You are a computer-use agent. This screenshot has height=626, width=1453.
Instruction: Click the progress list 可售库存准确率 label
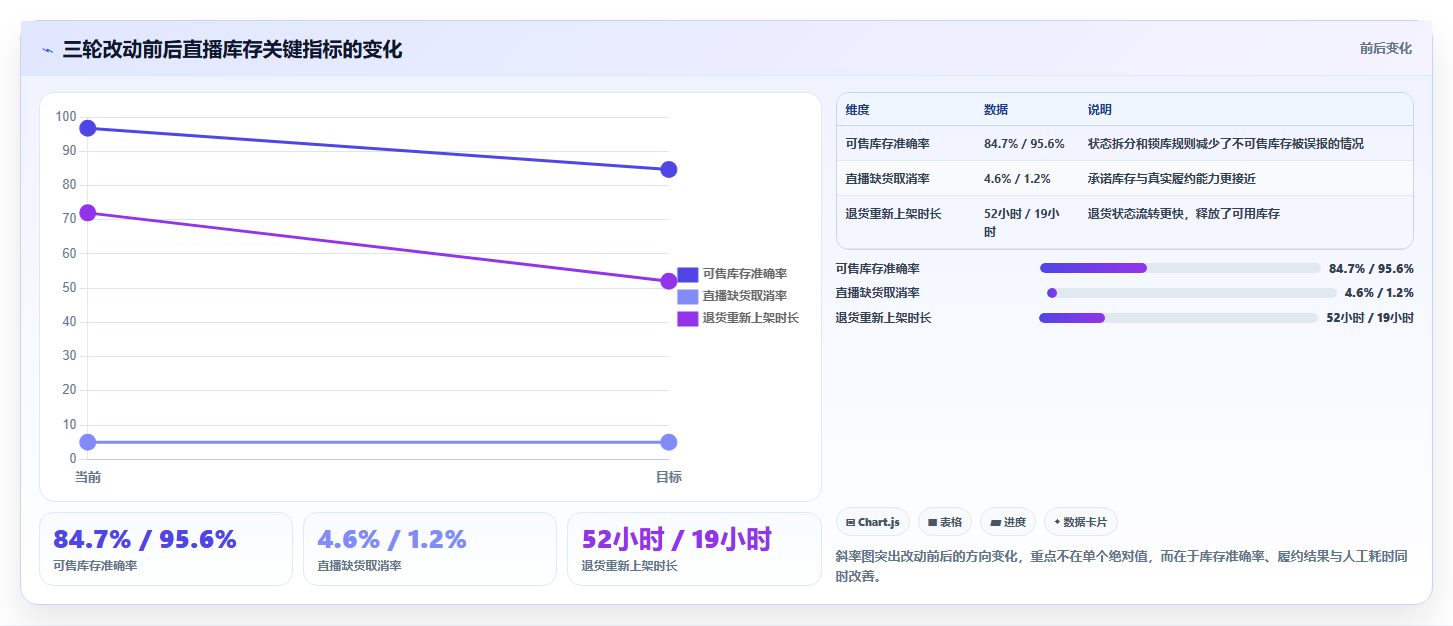tap(878, 268)
